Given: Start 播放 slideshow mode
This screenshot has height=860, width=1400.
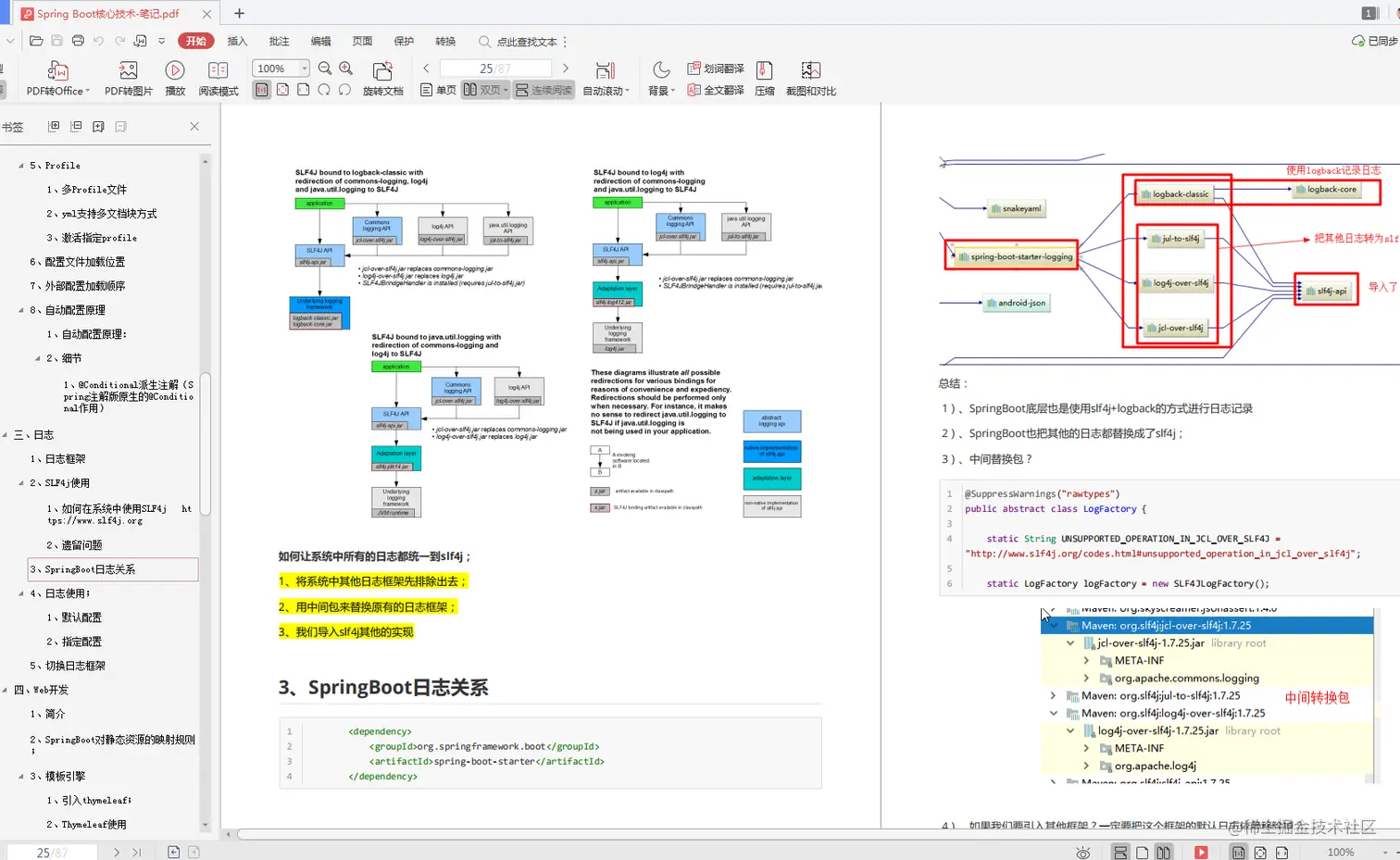Looking at the screenshot, I should (175, 78).
